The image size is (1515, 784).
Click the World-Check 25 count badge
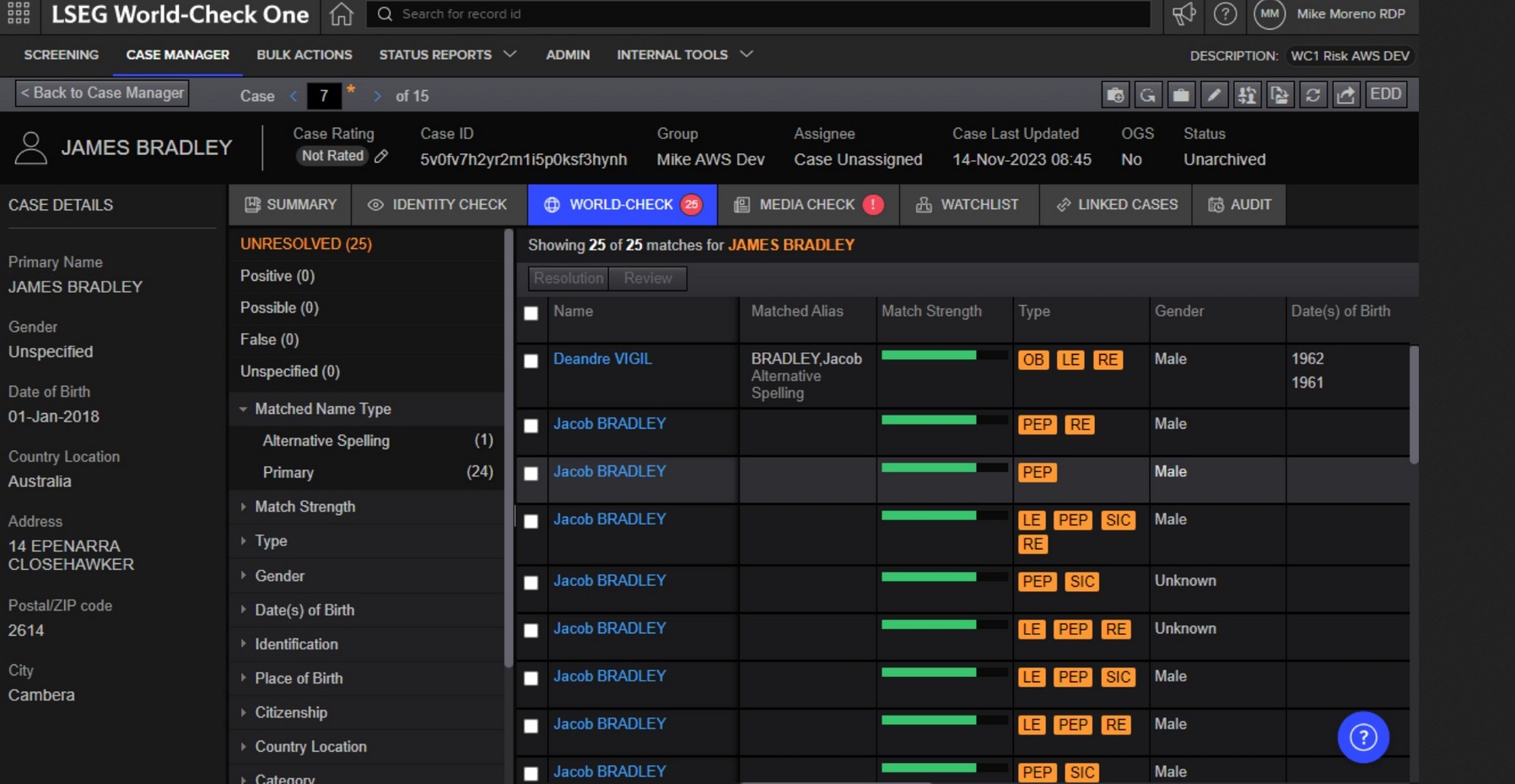tap(691, 205)
